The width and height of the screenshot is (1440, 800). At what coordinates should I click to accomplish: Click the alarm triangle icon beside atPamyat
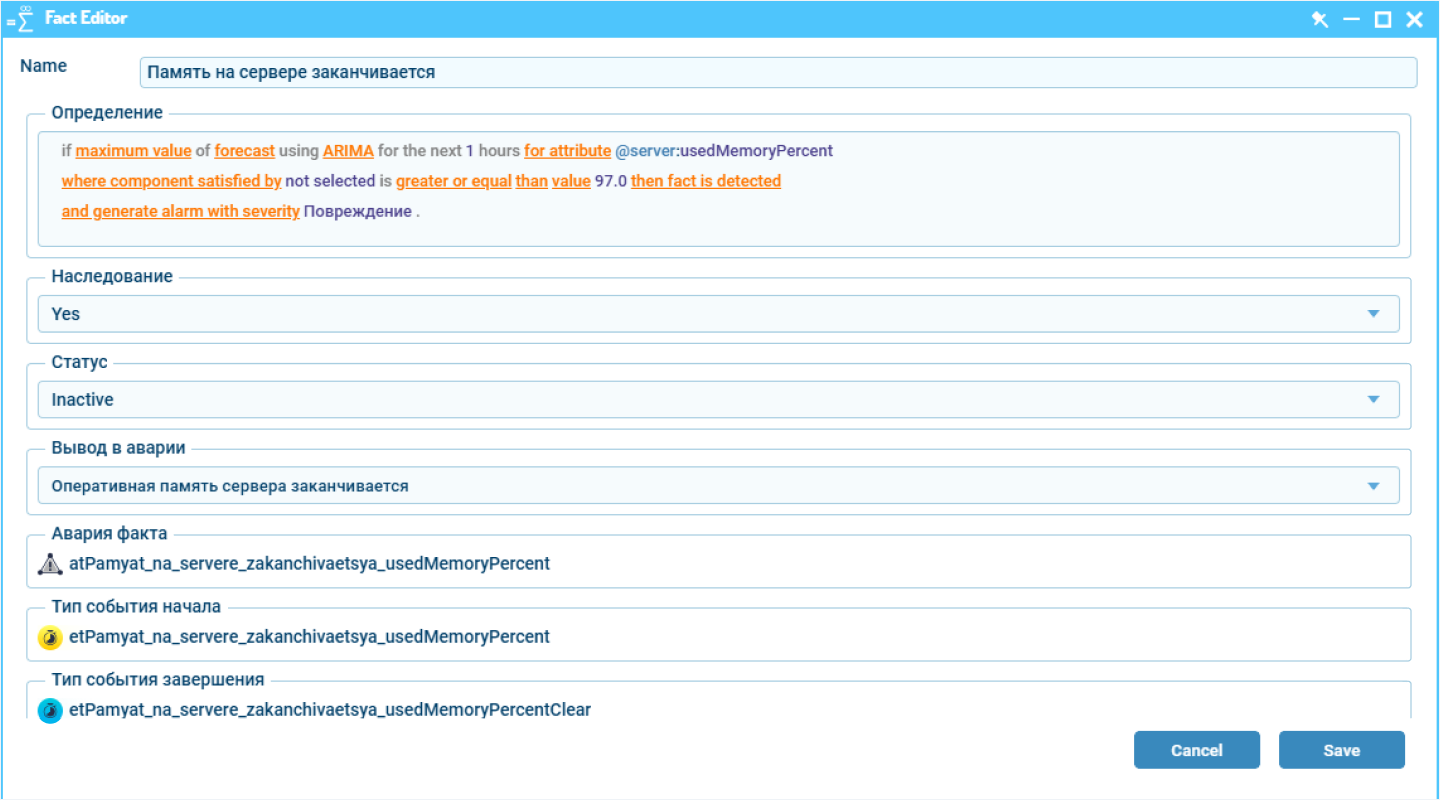coord(50,564)
